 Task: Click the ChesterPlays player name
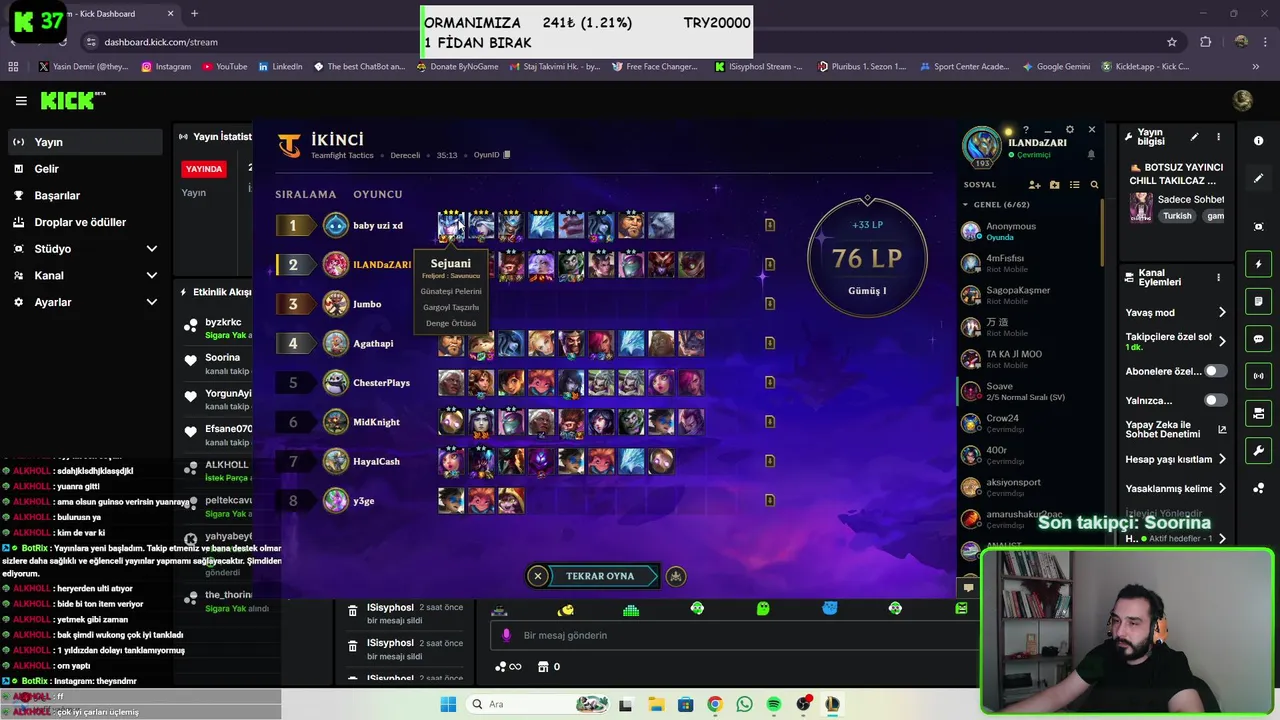point(381,383)
